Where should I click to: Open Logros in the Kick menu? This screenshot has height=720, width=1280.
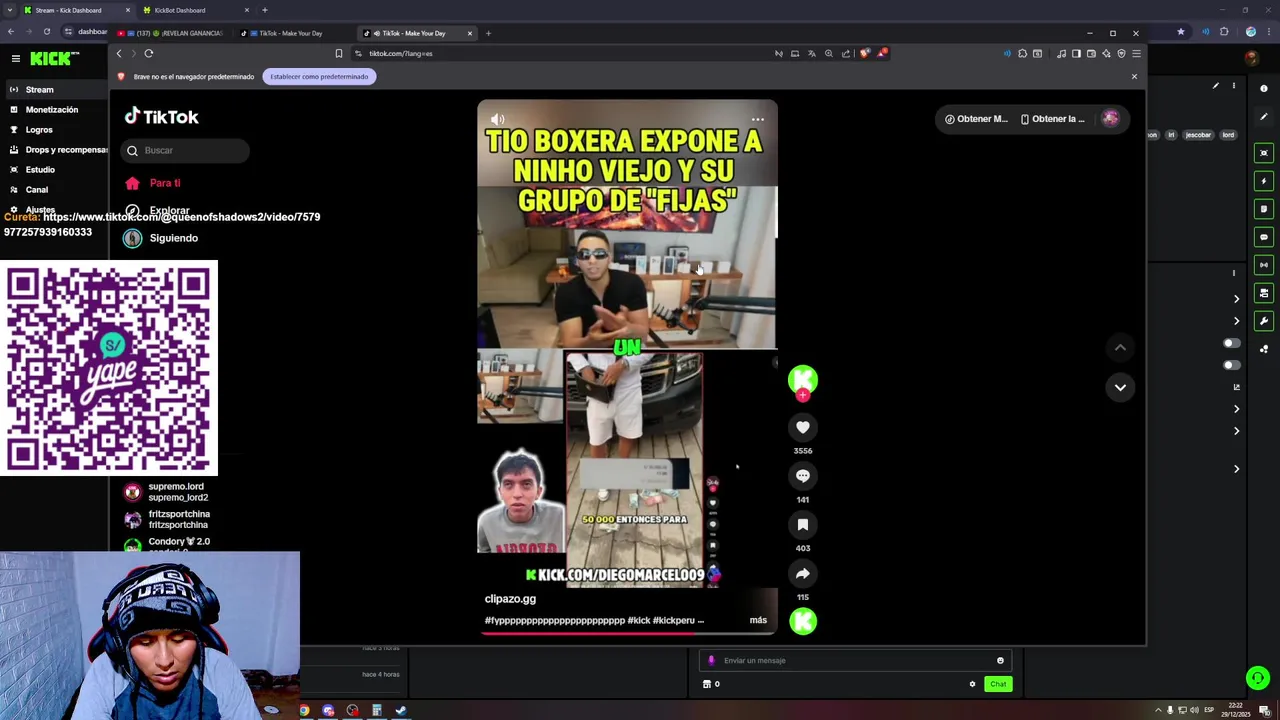click(39, 130)
